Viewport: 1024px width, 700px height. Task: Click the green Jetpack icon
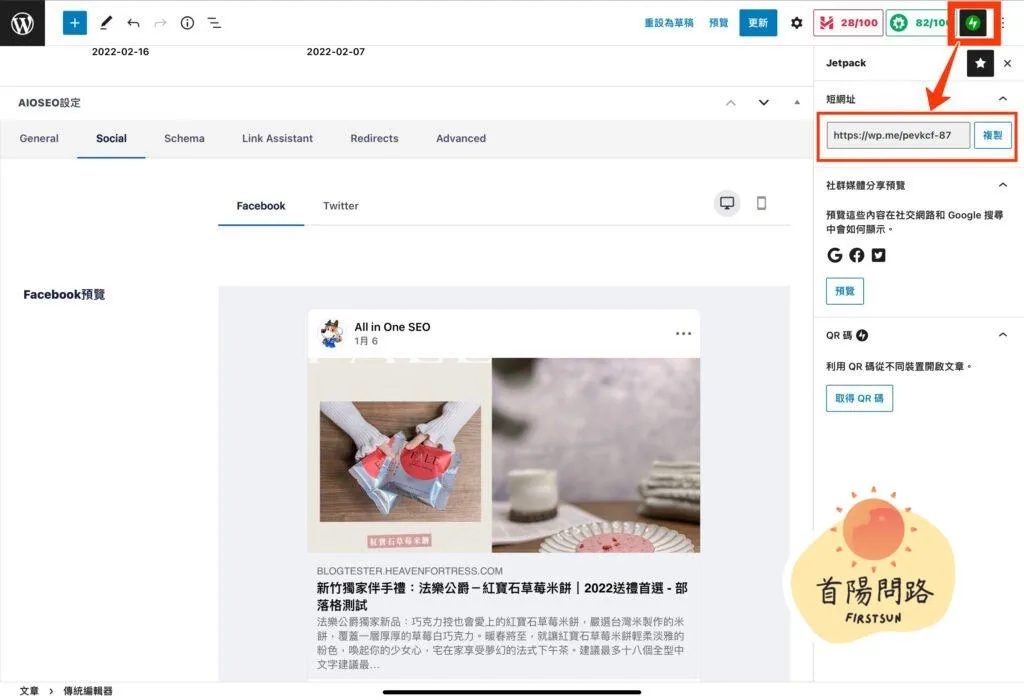(x=972, y=23)
